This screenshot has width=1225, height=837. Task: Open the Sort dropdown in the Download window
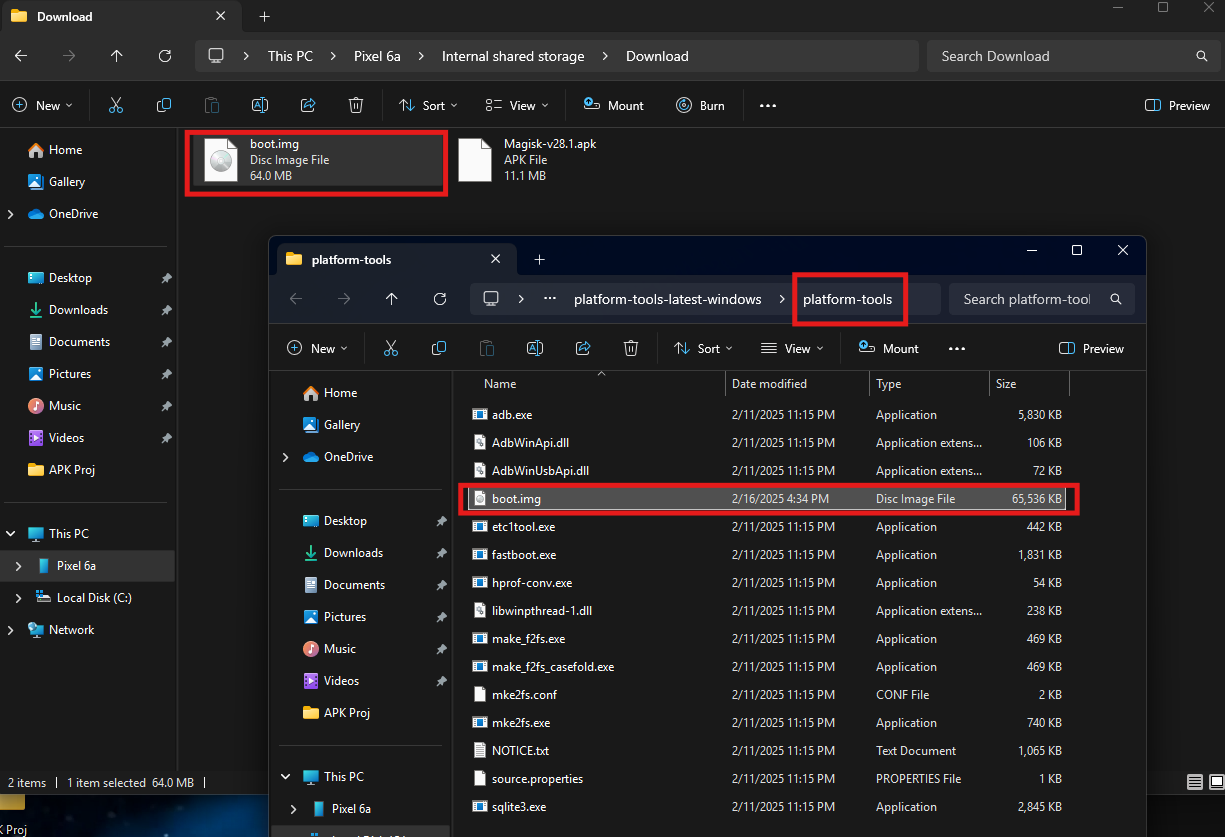point(428,105)
